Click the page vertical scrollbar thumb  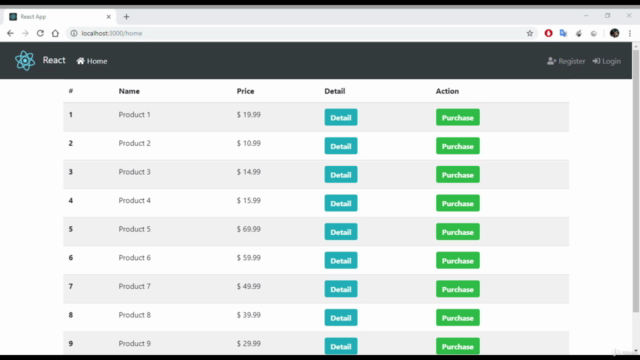point(636,181)
